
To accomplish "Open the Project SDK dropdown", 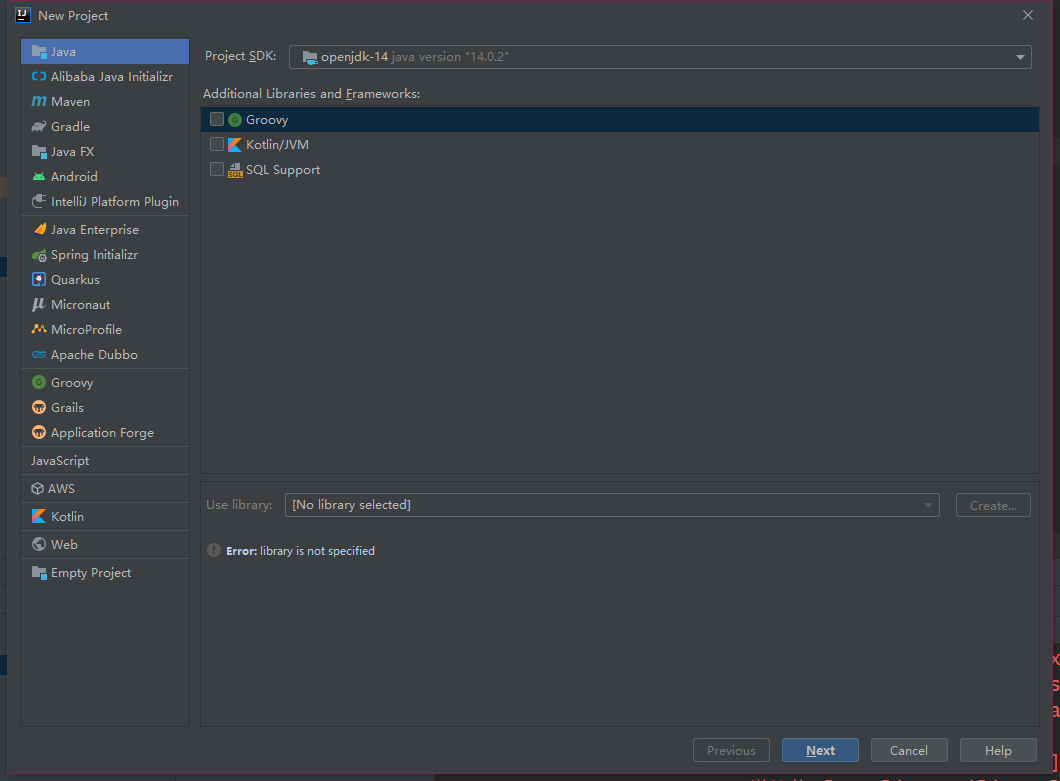I will coord(660,57).
